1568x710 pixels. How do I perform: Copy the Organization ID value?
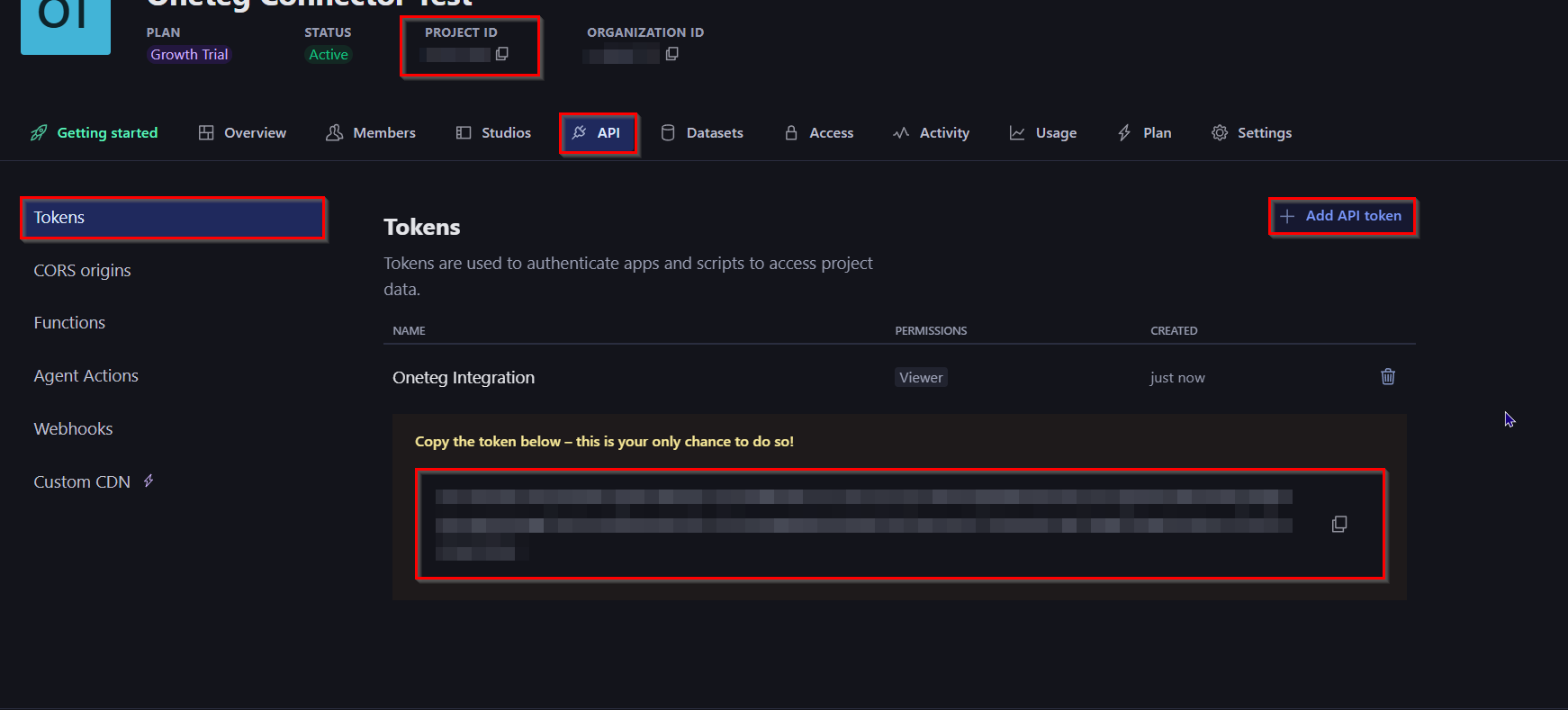tap(671, 54)
